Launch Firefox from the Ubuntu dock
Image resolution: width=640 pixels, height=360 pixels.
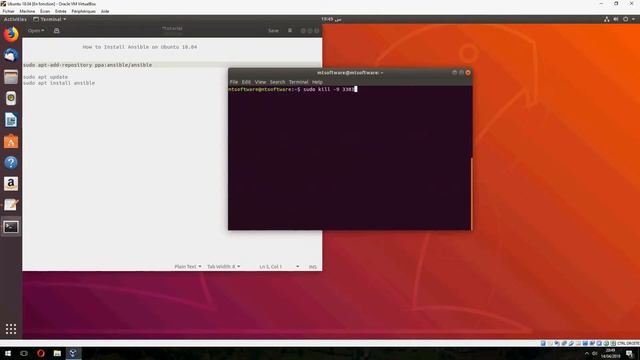(x=11, y=34)
